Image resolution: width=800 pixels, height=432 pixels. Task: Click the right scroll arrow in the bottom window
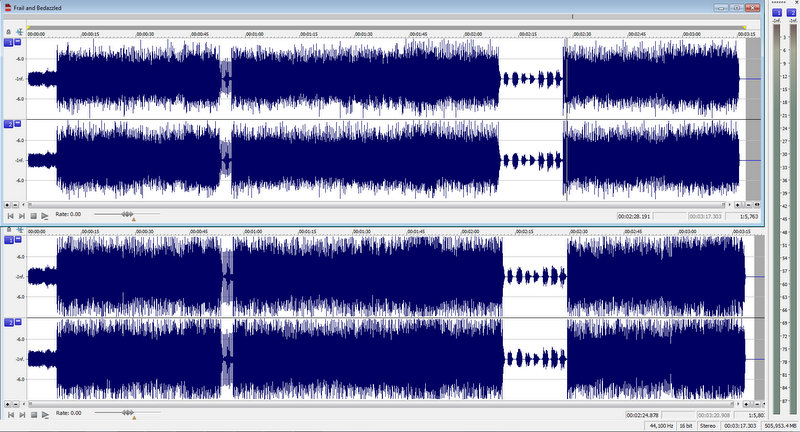click(x=738, y=404)
